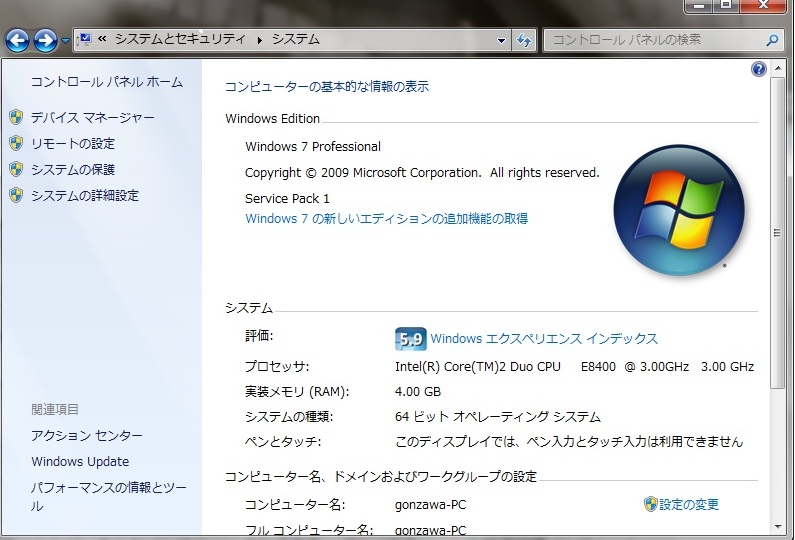Click the gonzawa-PC value beside コンピューター名

tap(430, 505)
